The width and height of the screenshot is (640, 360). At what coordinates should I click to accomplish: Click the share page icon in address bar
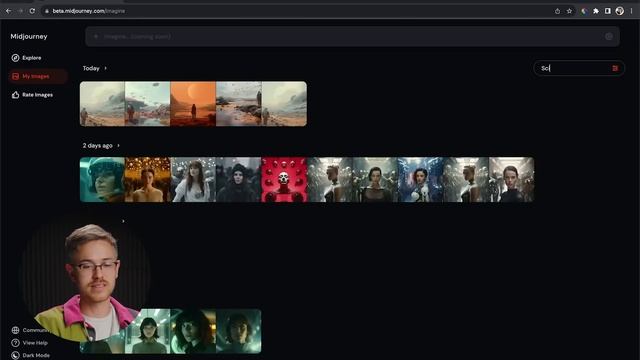pos(558,11)
